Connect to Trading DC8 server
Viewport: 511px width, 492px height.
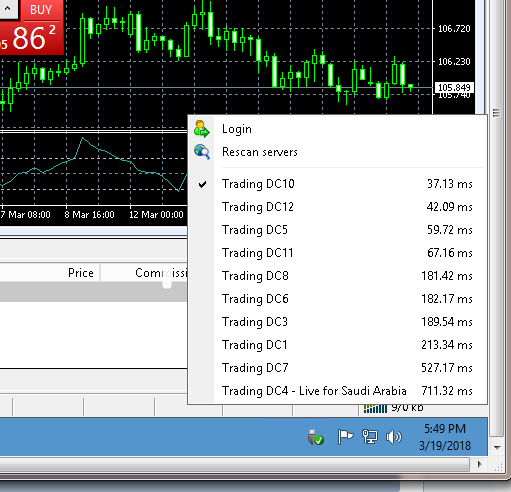tap(337, 276)
